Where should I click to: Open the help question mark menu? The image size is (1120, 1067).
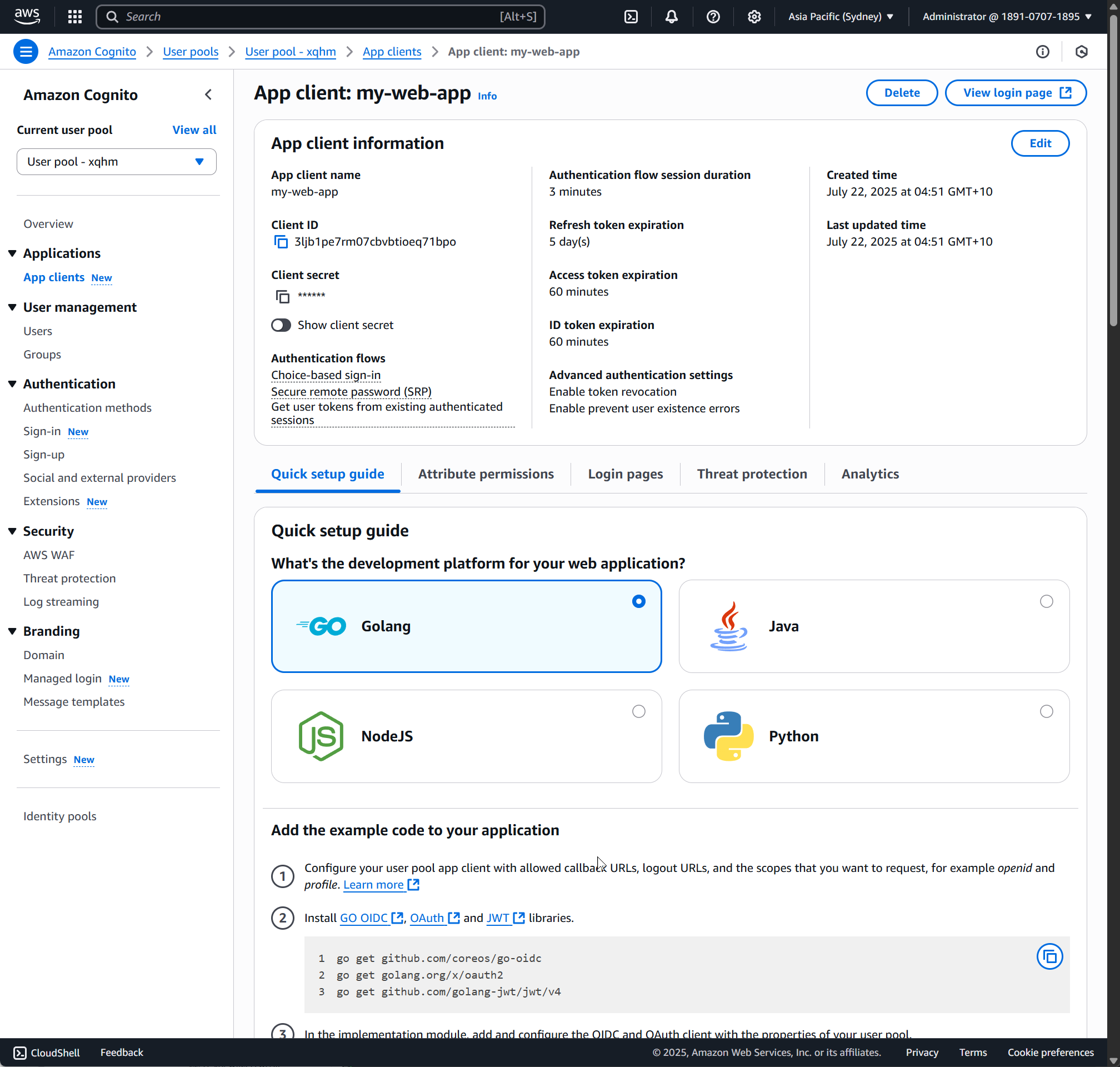[713, 17]
